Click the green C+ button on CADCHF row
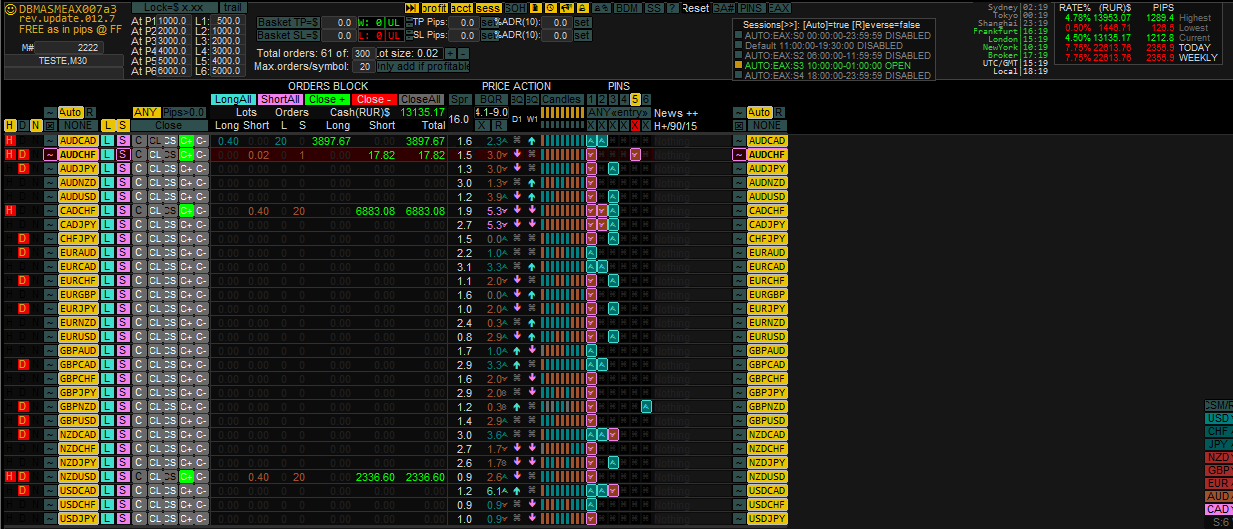The width and height of the screenshot is (1233, 529). 186,211
